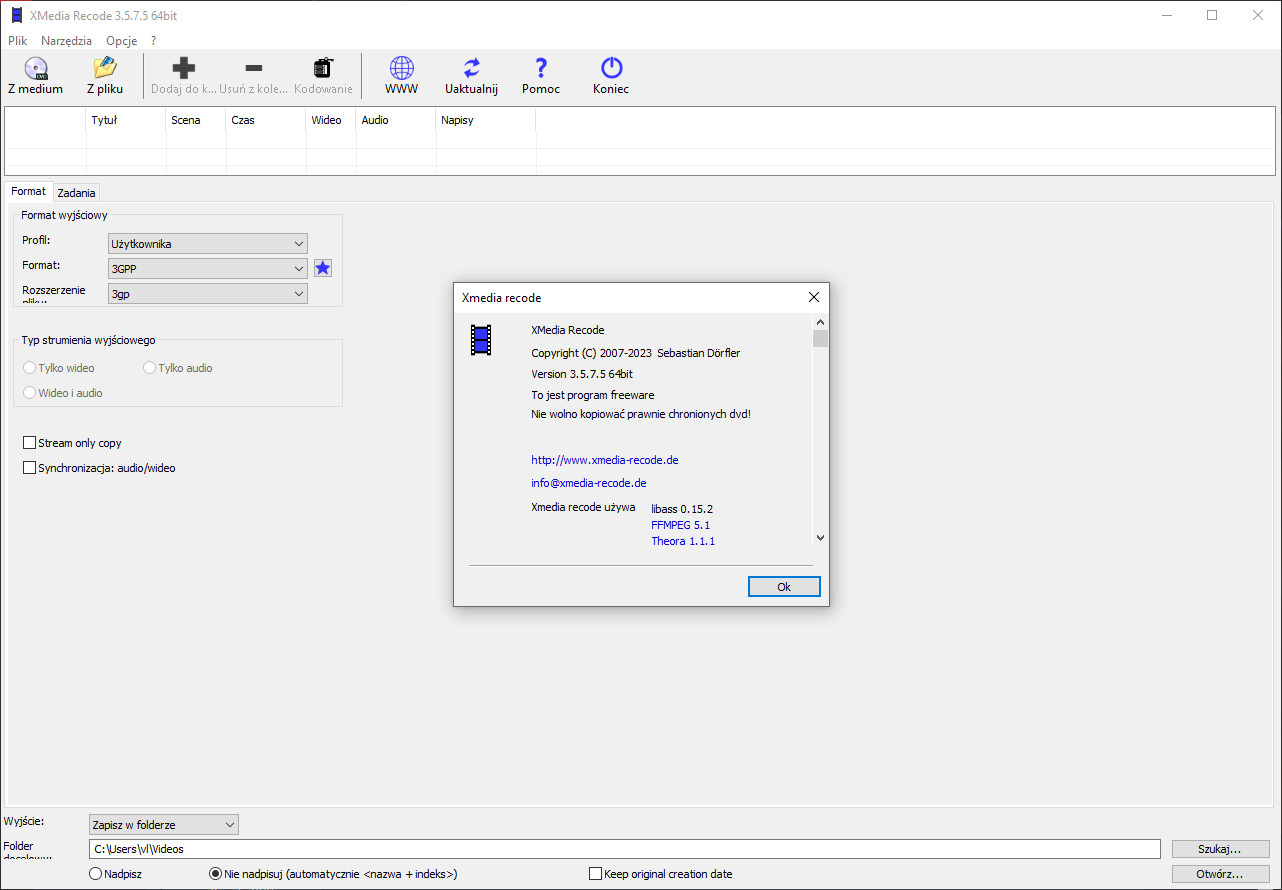Image resolution: width=1282 pixels, height=890 pixels.
Task: Click the Audio column header
Action: (396, 120)
